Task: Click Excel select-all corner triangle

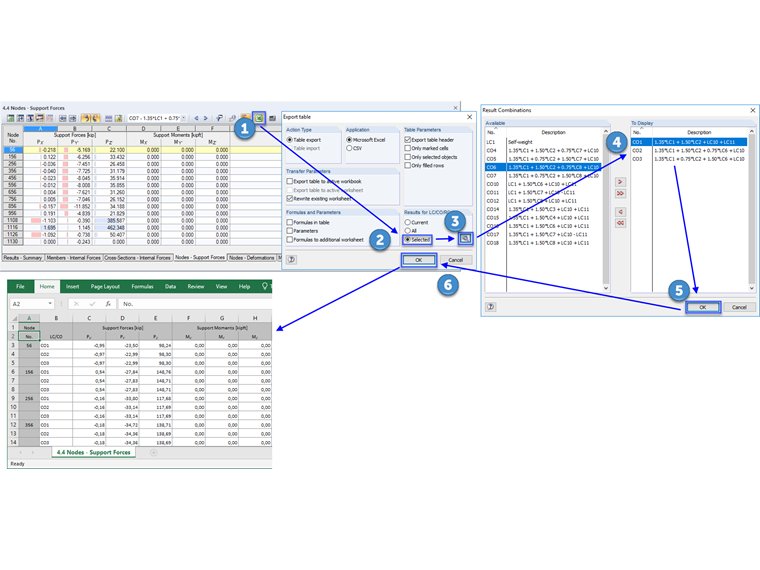Action: [15, 318]
